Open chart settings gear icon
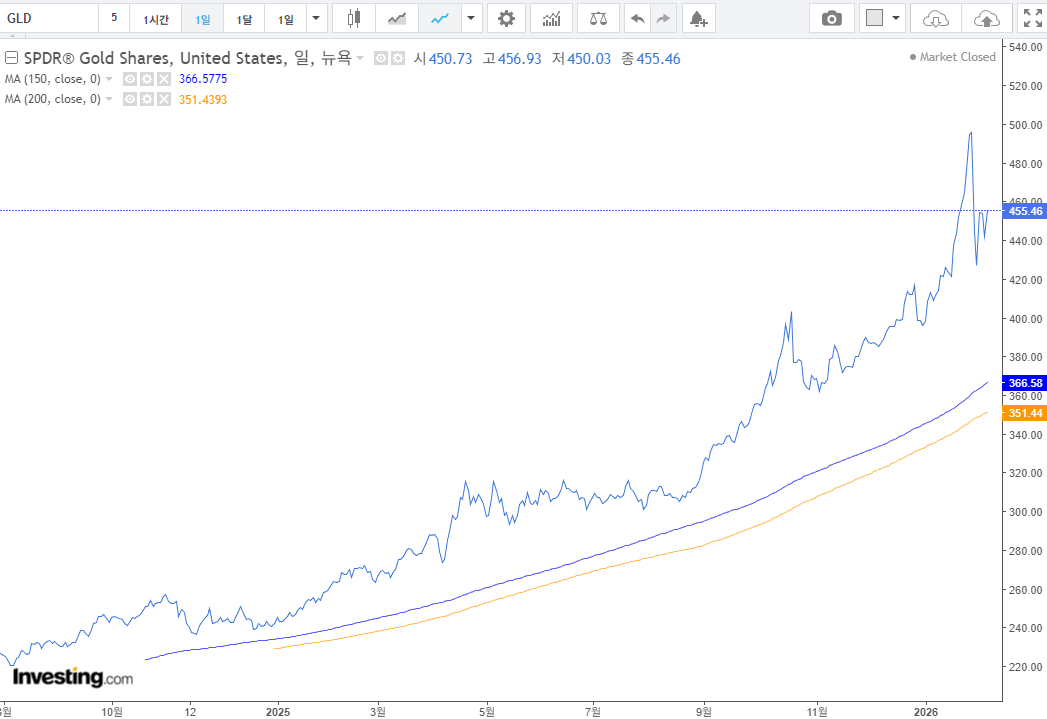Viewport: 1047px width, 719px height. click(x=506, y=18)
